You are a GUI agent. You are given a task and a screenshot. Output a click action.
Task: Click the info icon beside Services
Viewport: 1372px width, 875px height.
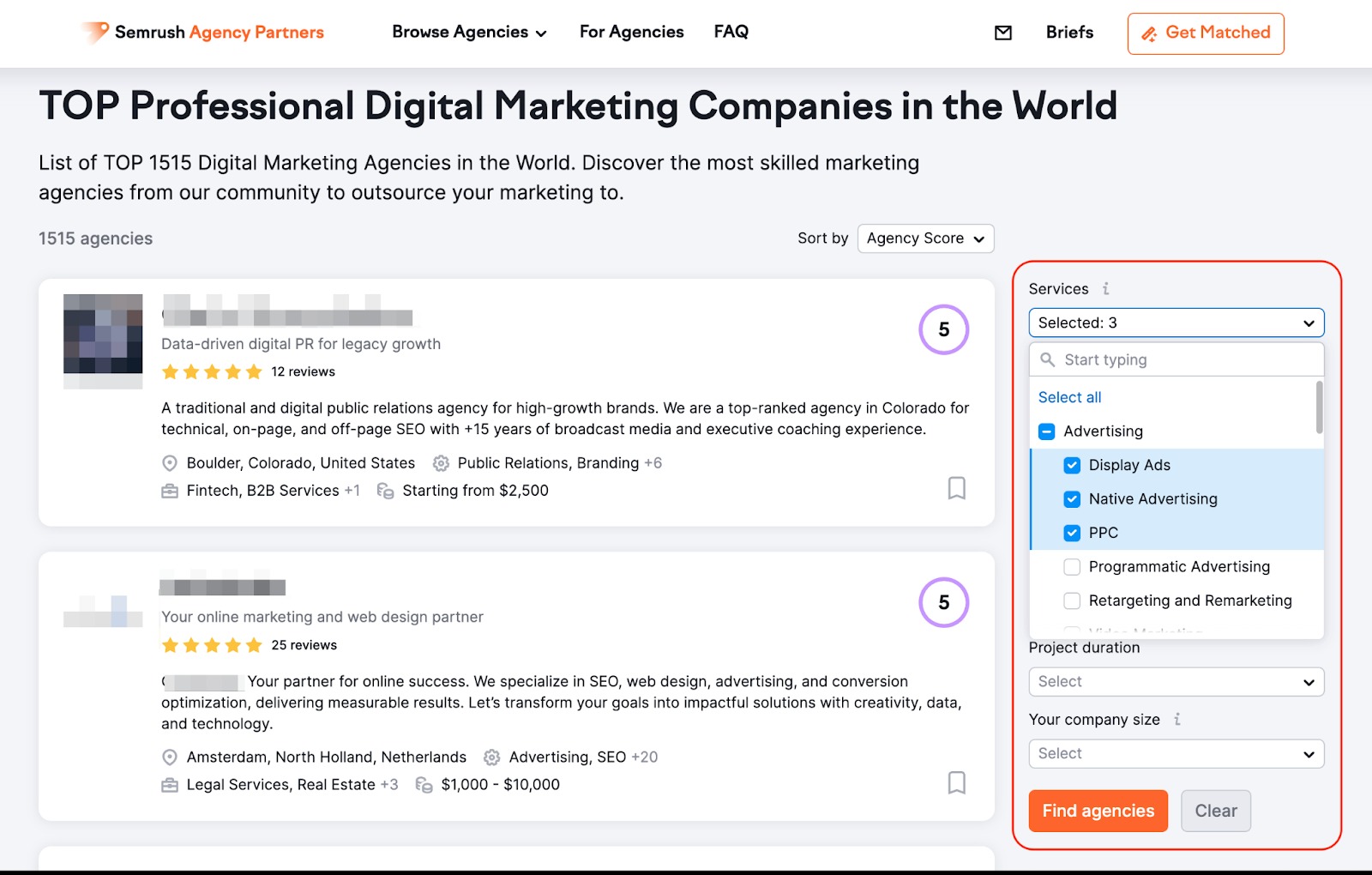click(x=1106, y=289)
